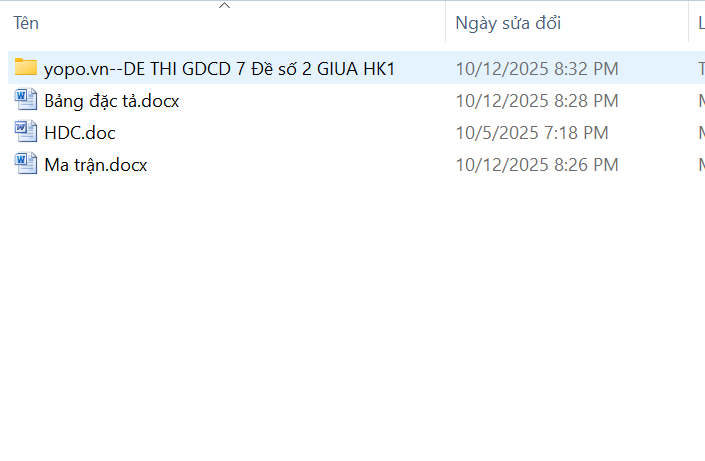705x461 pixels.
Task: Click the modified date 10/12/2025 8:28 PM
Action: pyautogui.click(x=537, y=101)
